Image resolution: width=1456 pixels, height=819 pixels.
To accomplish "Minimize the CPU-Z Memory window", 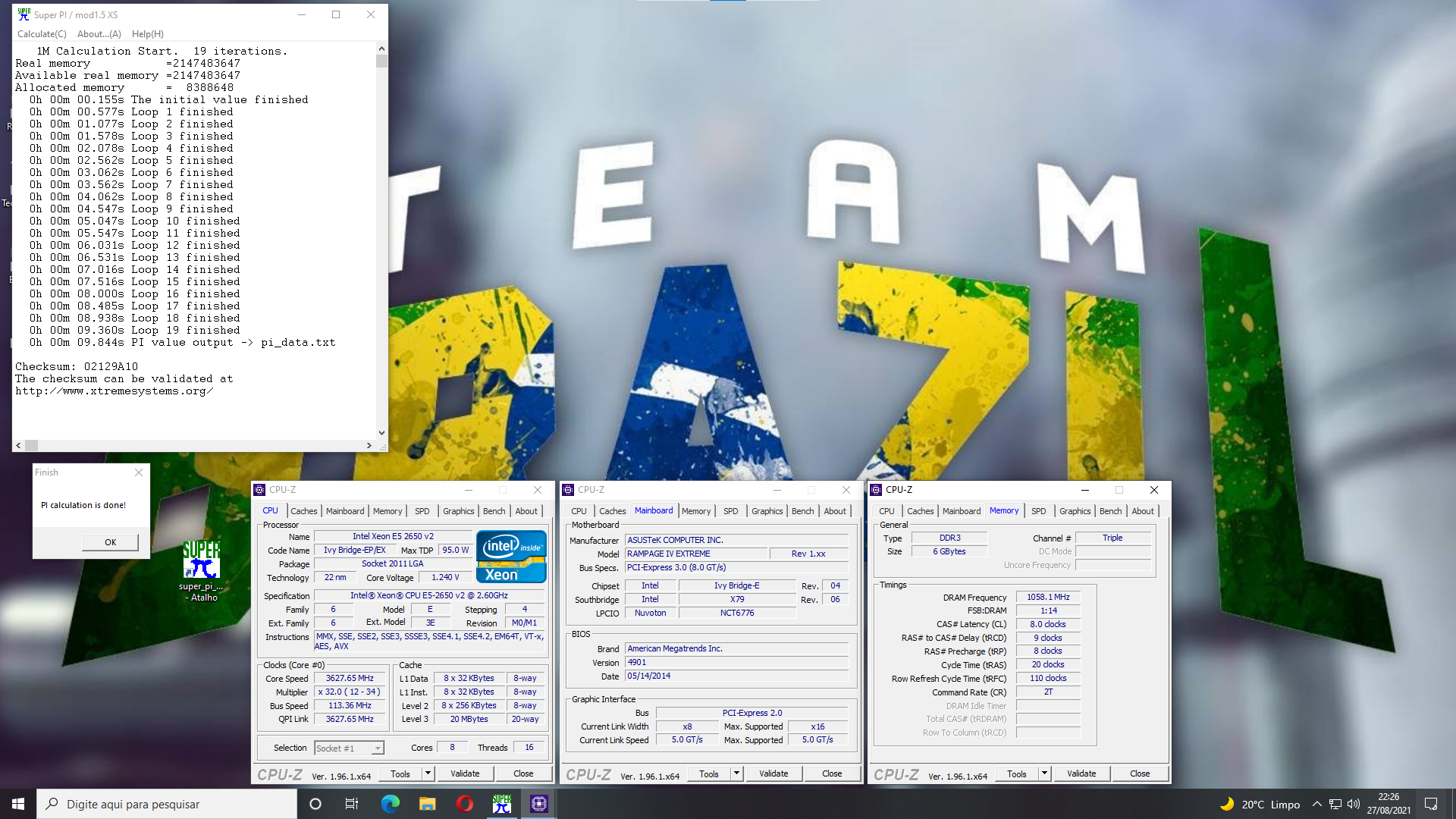I will [x=1085, y=490].
